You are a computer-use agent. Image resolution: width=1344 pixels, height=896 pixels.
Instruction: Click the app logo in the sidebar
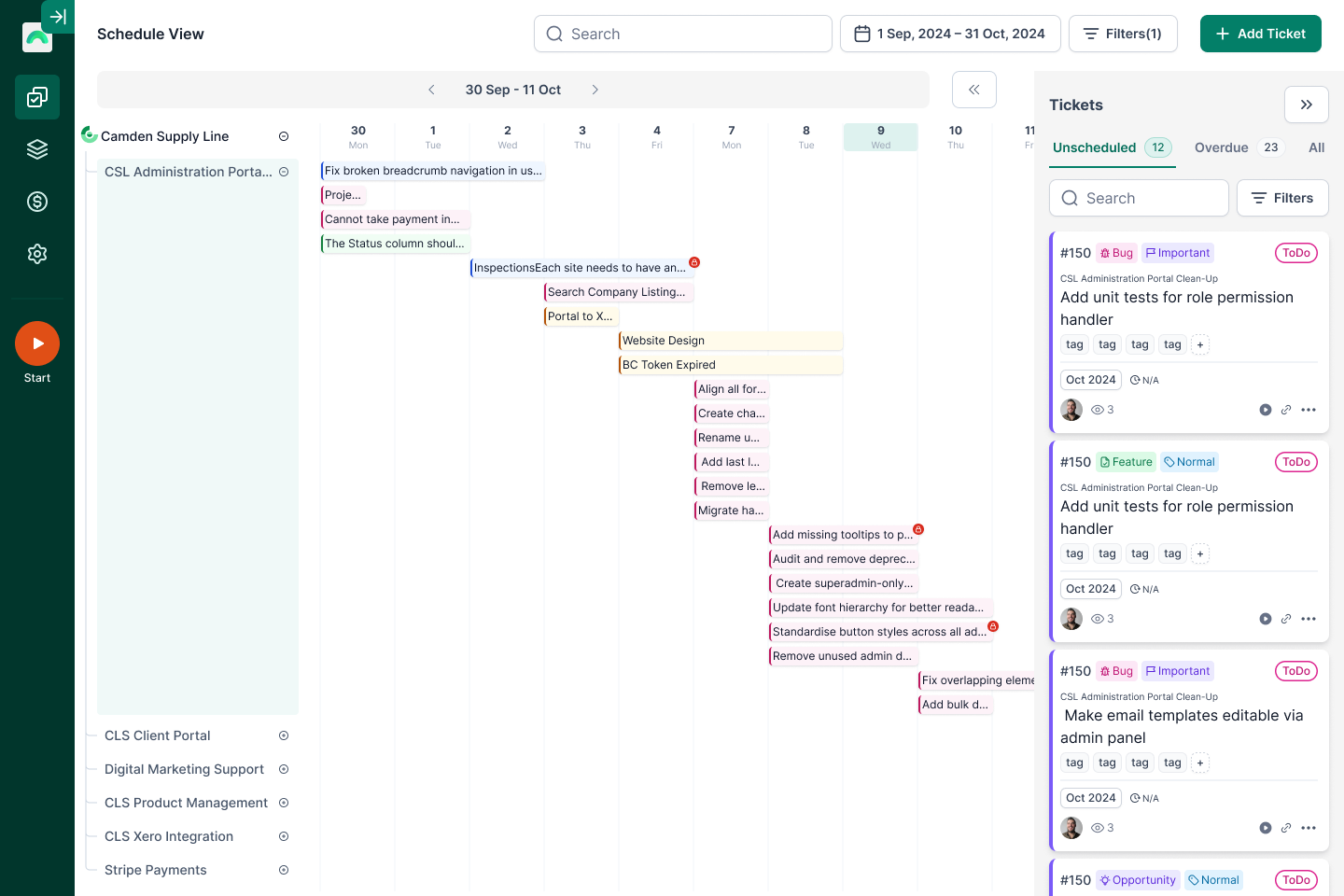coord(37,37)
